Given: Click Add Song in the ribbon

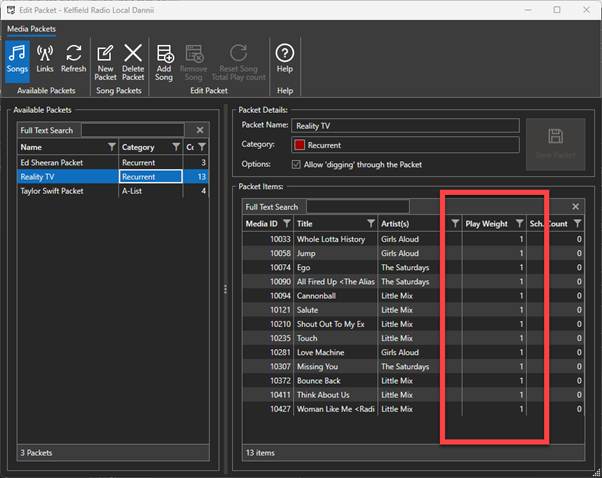Looking at the screenshot, I should click(165, 60).
